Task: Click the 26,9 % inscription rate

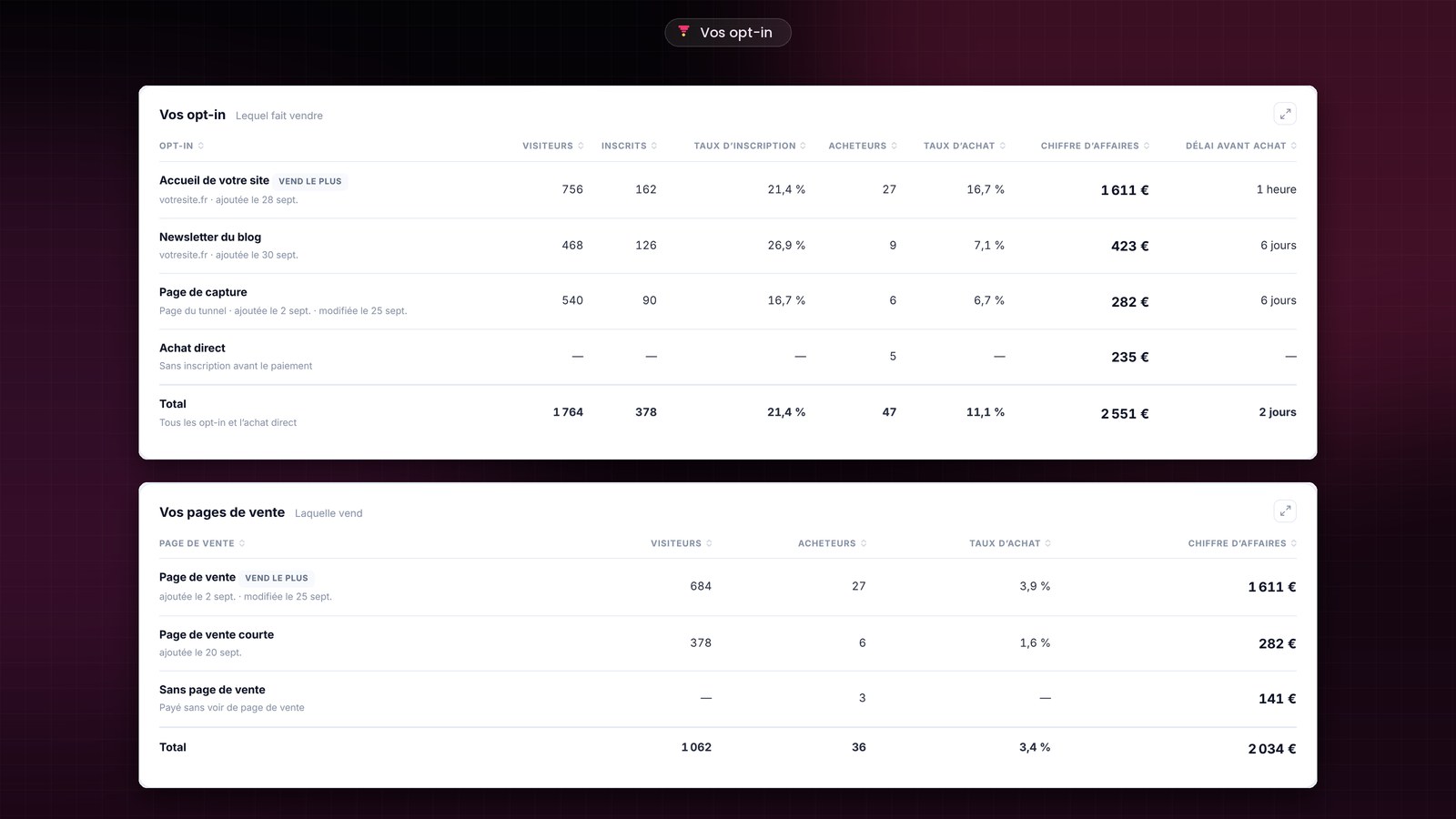Action: click(x=786, y=245)
